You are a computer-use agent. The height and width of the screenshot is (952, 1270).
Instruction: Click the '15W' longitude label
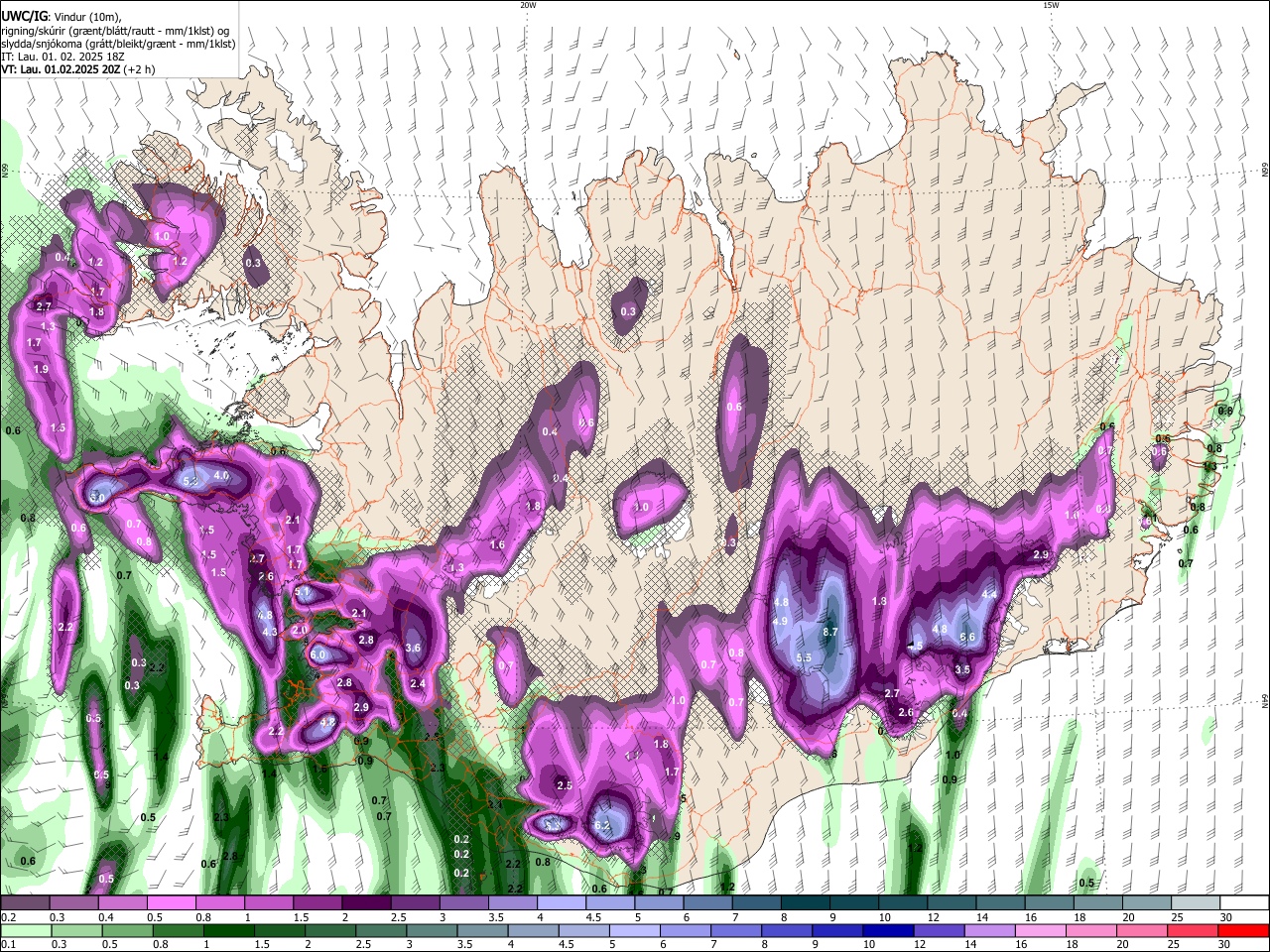pos(1051,5)
